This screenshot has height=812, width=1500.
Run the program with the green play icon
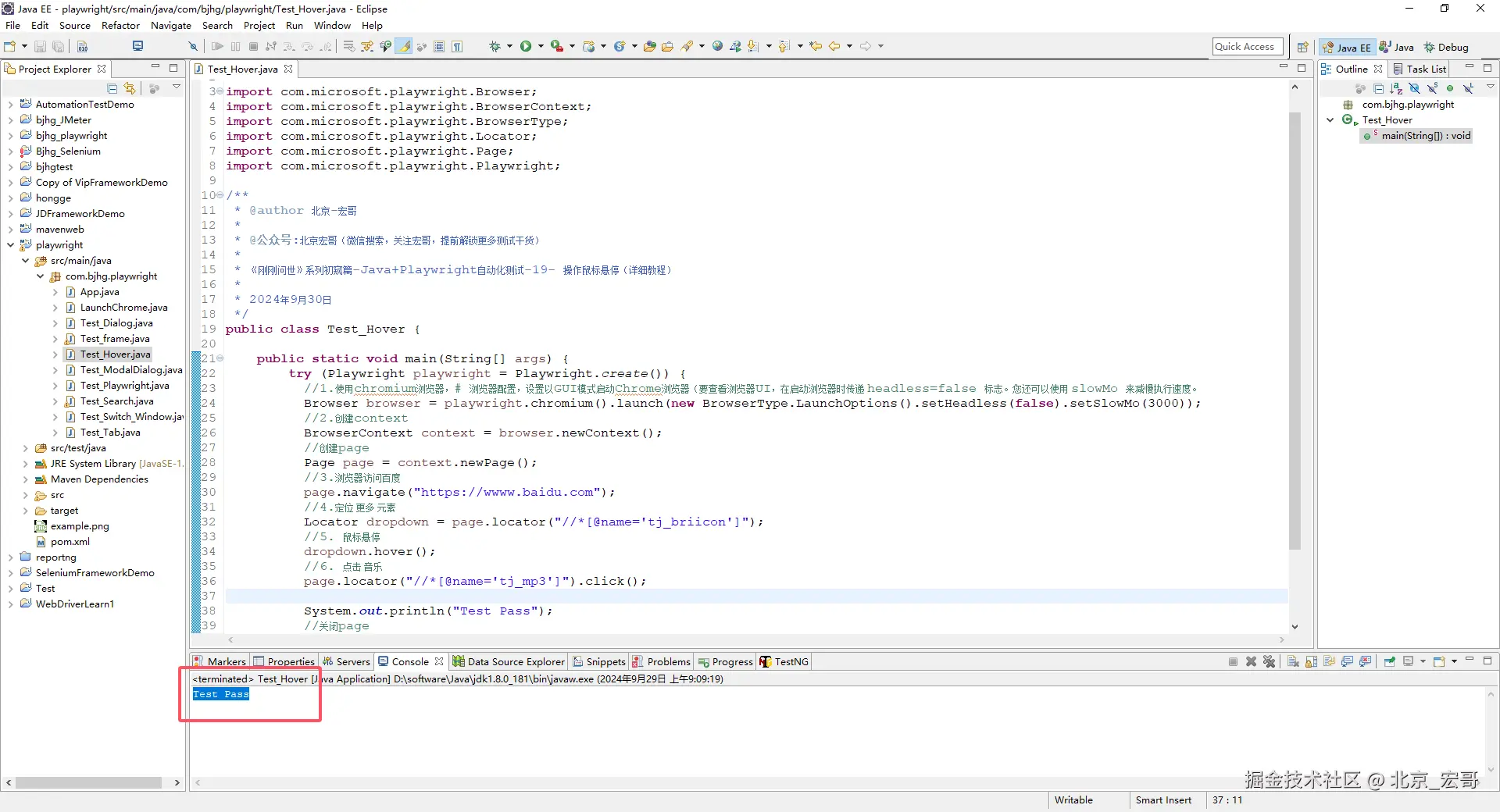click(x=526, y=47)
